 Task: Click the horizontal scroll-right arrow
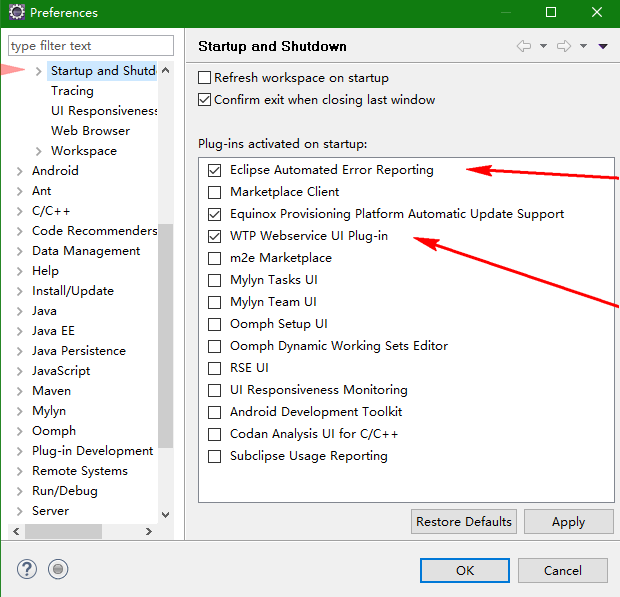149,531
